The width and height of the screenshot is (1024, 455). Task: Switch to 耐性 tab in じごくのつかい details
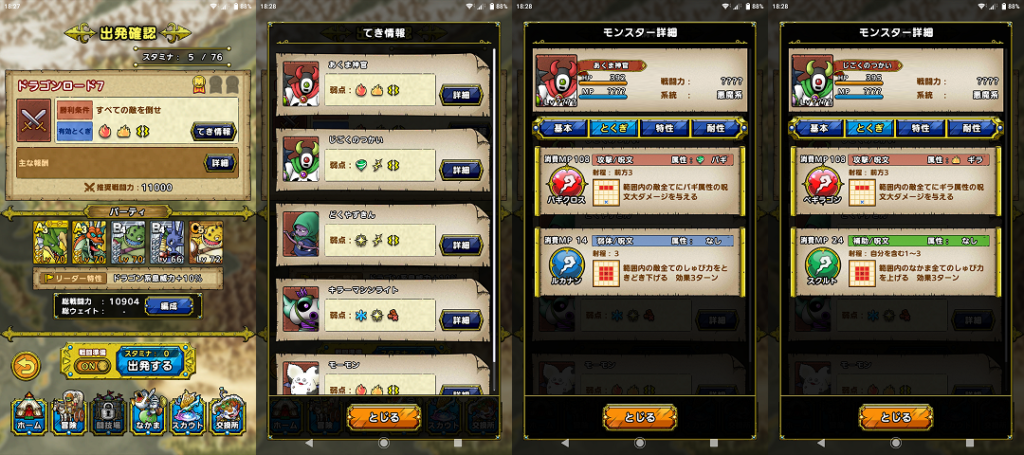point(970,129)
